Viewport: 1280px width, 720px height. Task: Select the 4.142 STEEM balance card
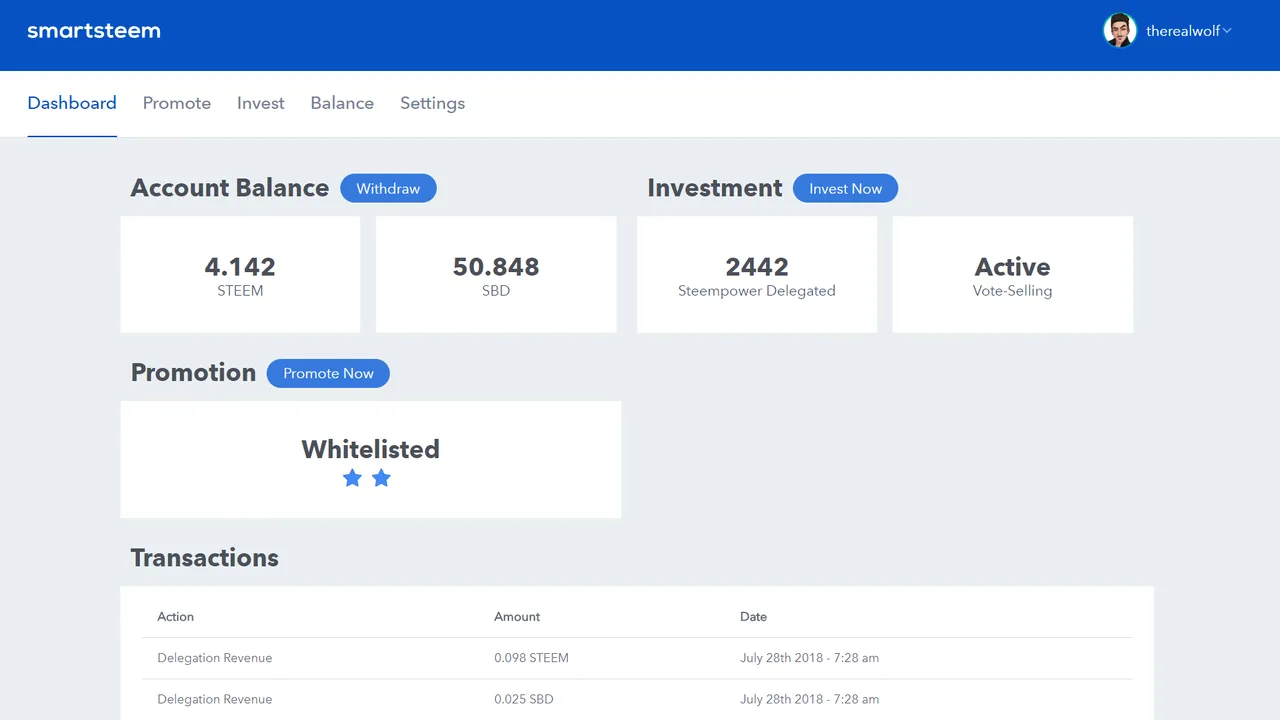240,275
